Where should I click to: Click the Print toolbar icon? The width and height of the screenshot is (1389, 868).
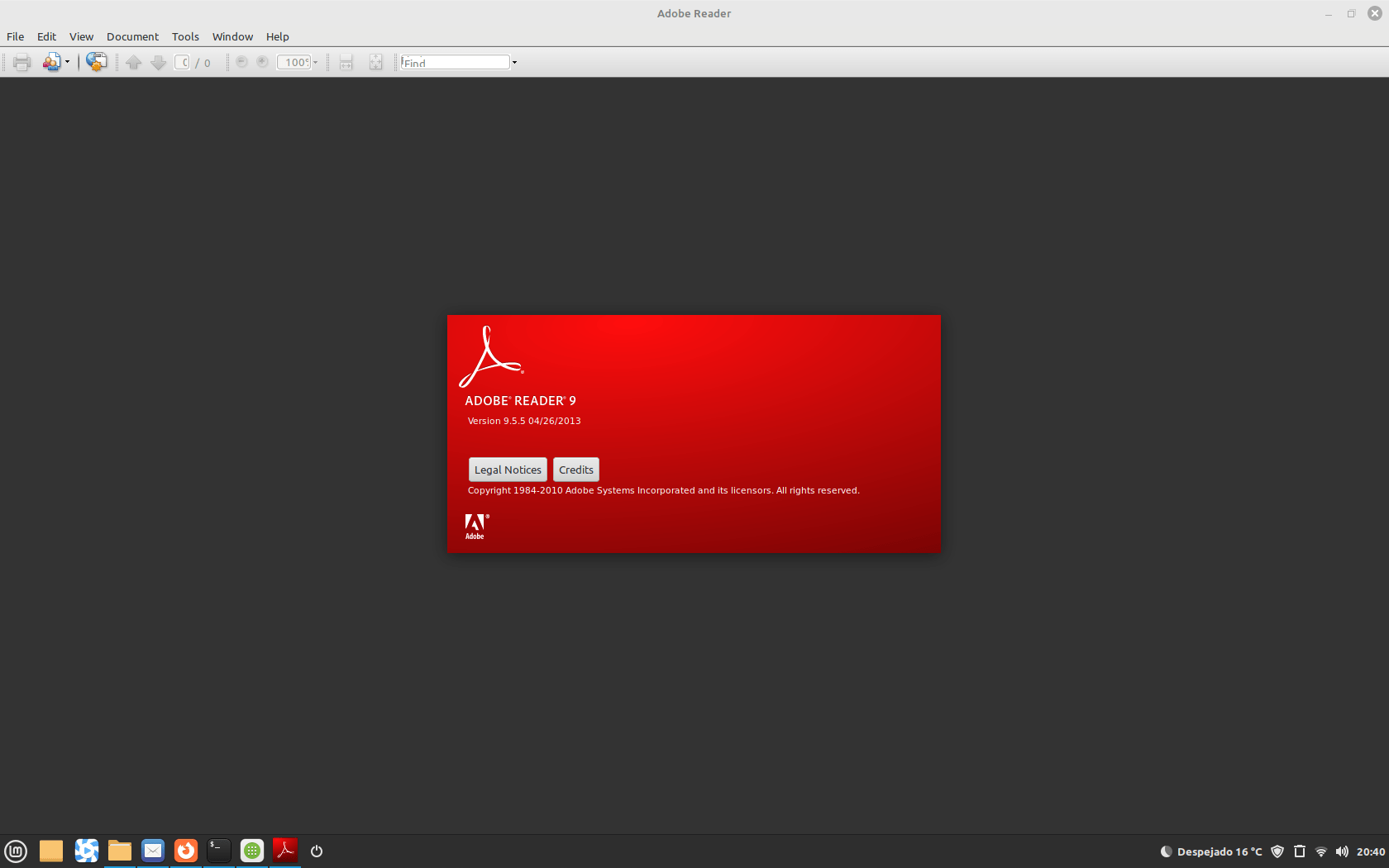click(x=22, y=62)
